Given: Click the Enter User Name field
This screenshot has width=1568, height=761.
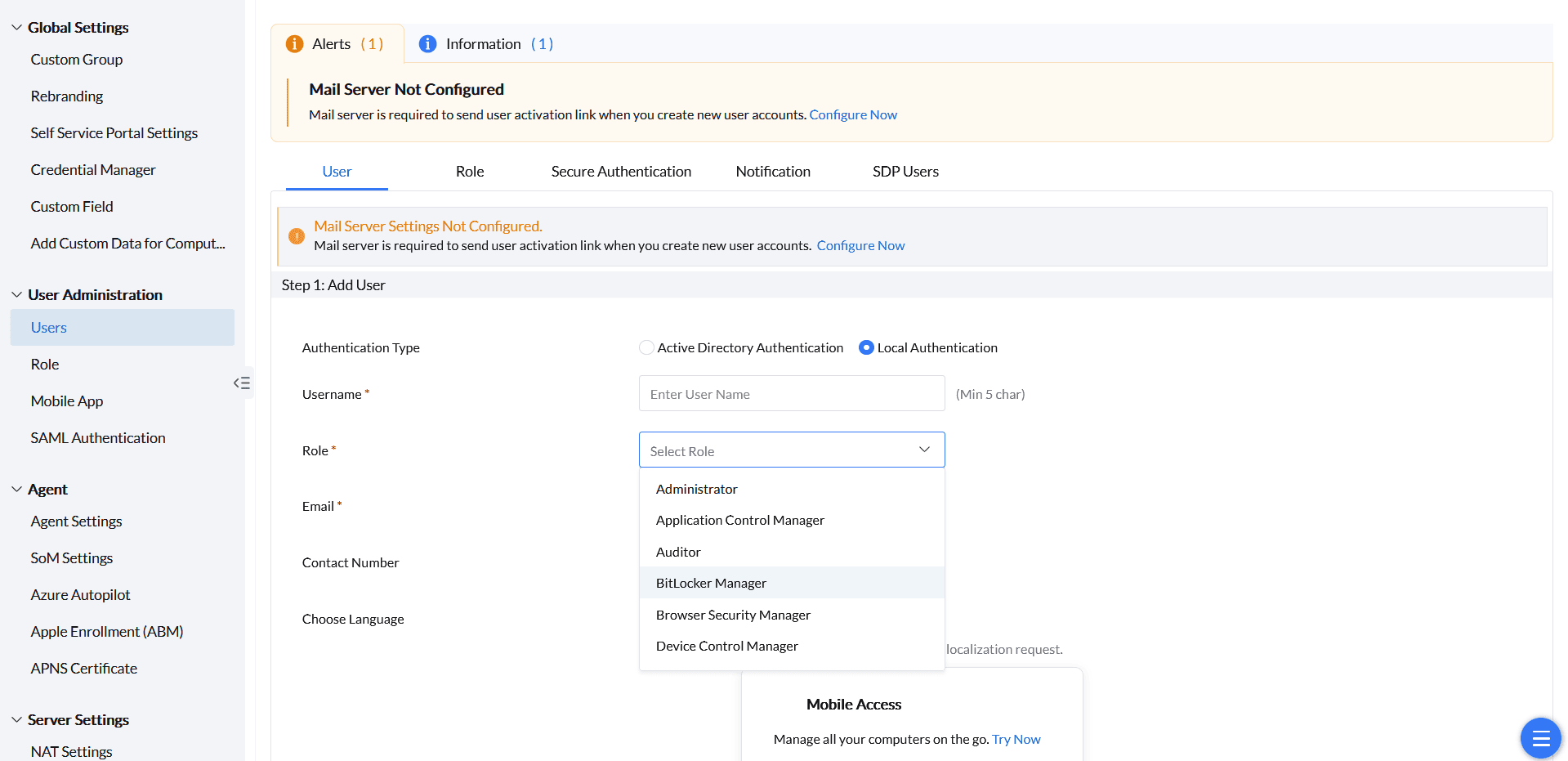Looking at the screenshot, I should coord(791,394).
